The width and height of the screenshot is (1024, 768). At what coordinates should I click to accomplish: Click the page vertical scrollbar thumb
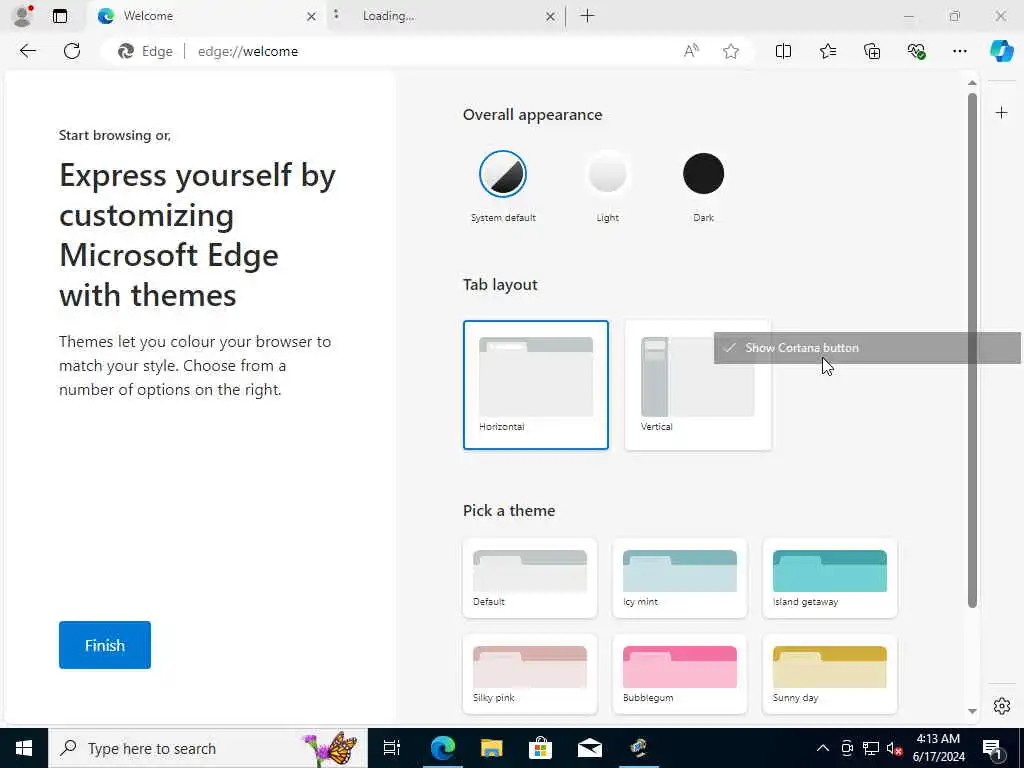(x=972, y=350)
